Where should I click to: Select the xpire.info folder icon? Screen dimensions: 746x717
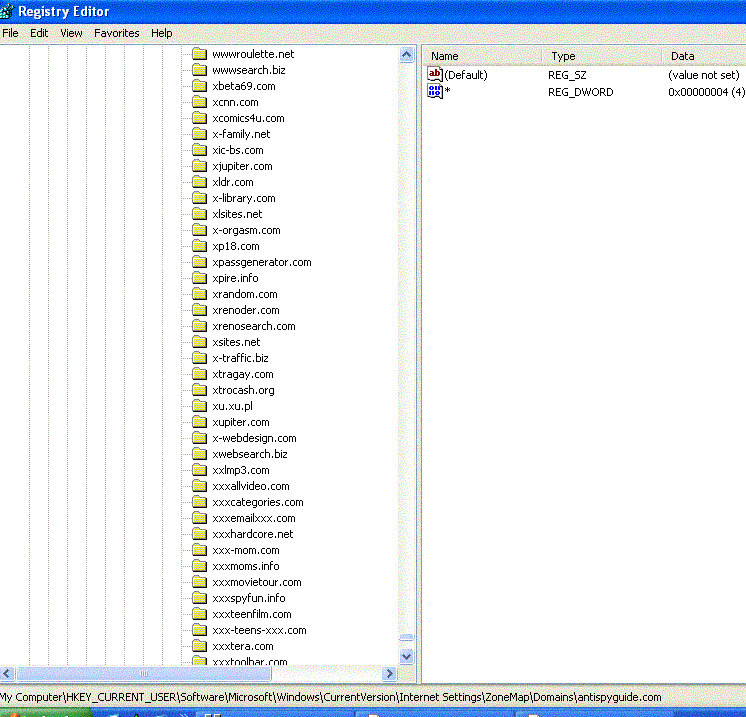click(x=199, y=278)
